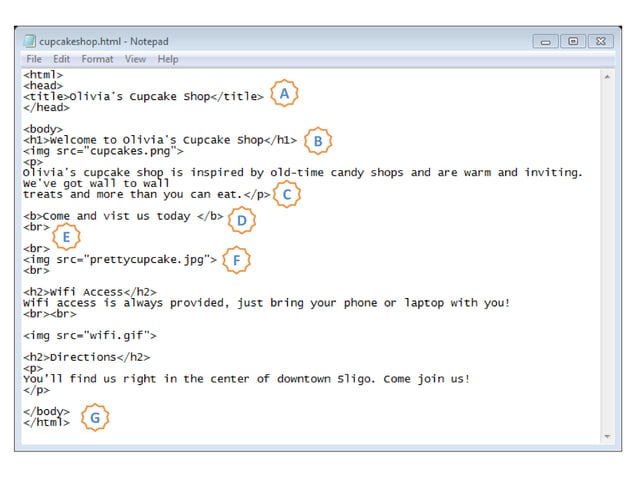Click the scrollbar down arrow
This screenshot has height=478, width=638.
click(607, 436)
